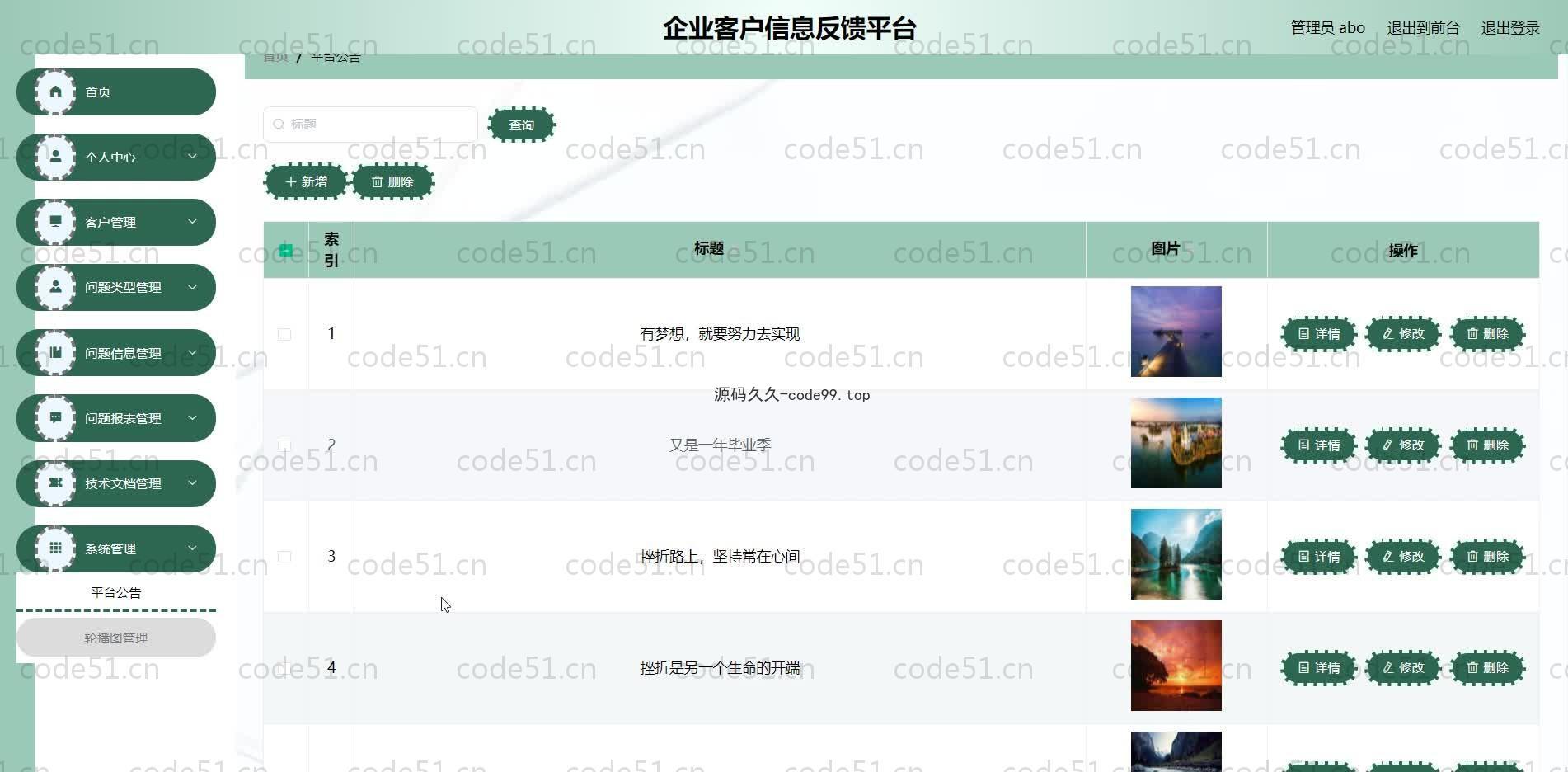Click the home icon beside 首页
This screenshot has height=772, width=1568.
(55, 92)
